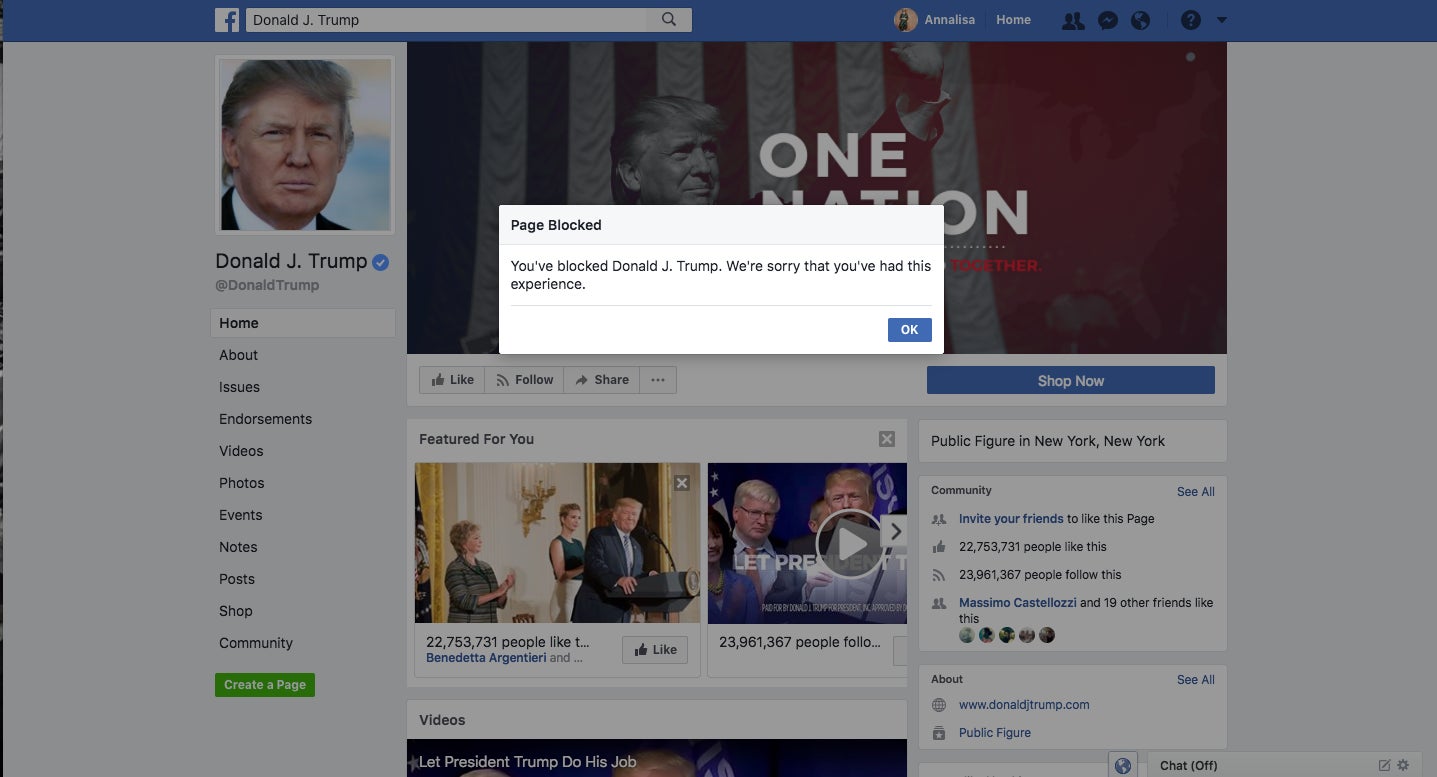Click the 22,753,731 people like this text
Screen dimensions: 1437x777
1033,547
